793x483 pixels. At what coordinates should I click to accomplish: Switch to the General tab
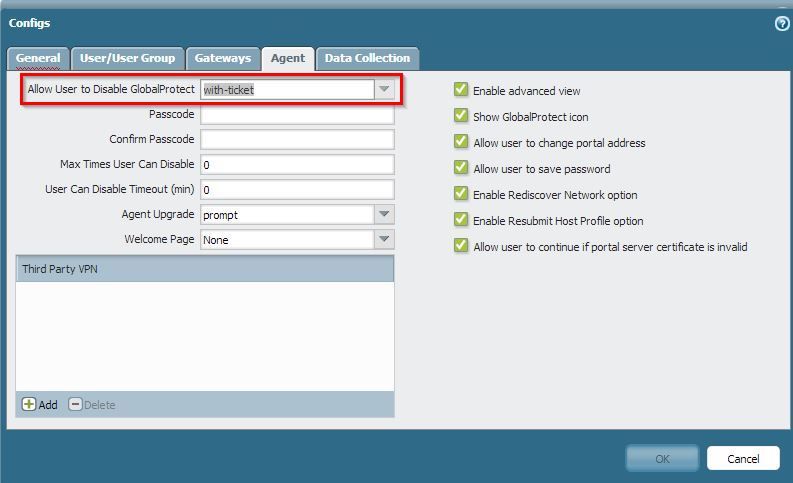38,59
